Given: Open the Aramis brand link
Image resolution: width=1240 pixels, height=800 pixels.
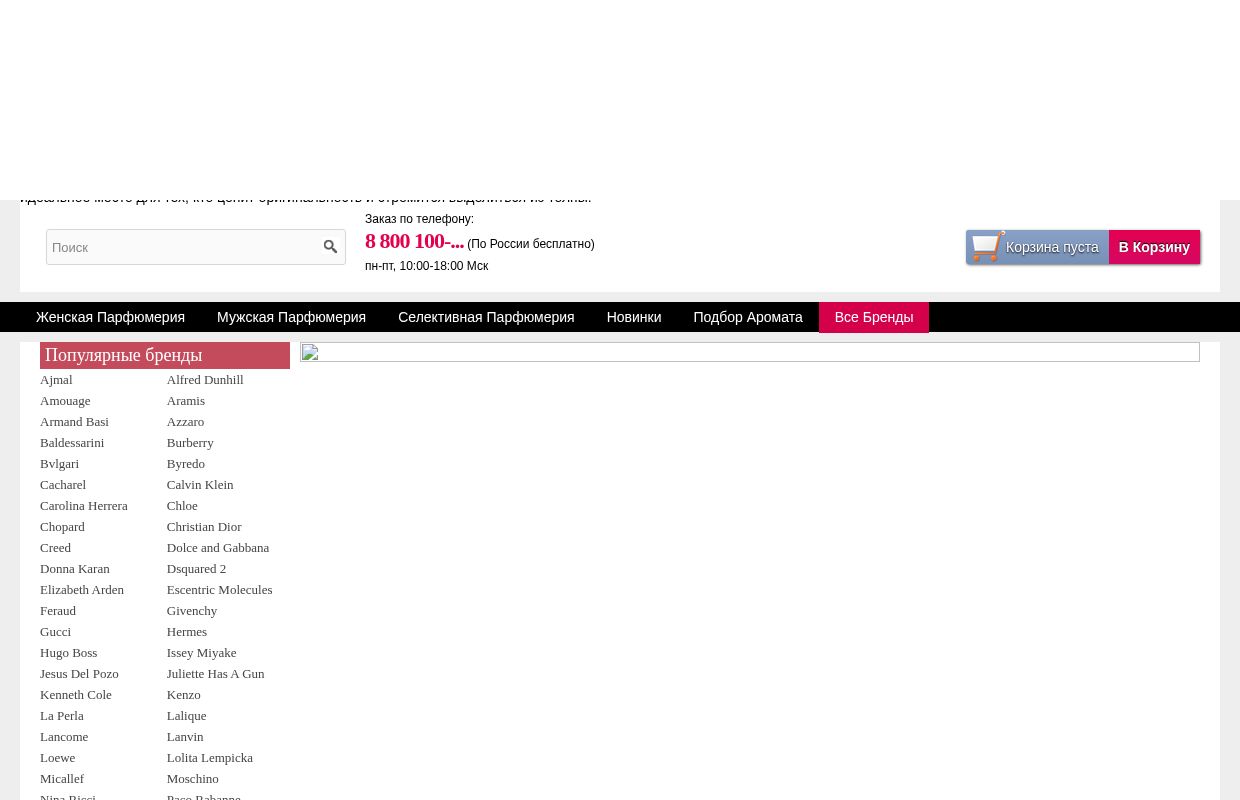Looking at the screenshot, I should coord(185,401).
